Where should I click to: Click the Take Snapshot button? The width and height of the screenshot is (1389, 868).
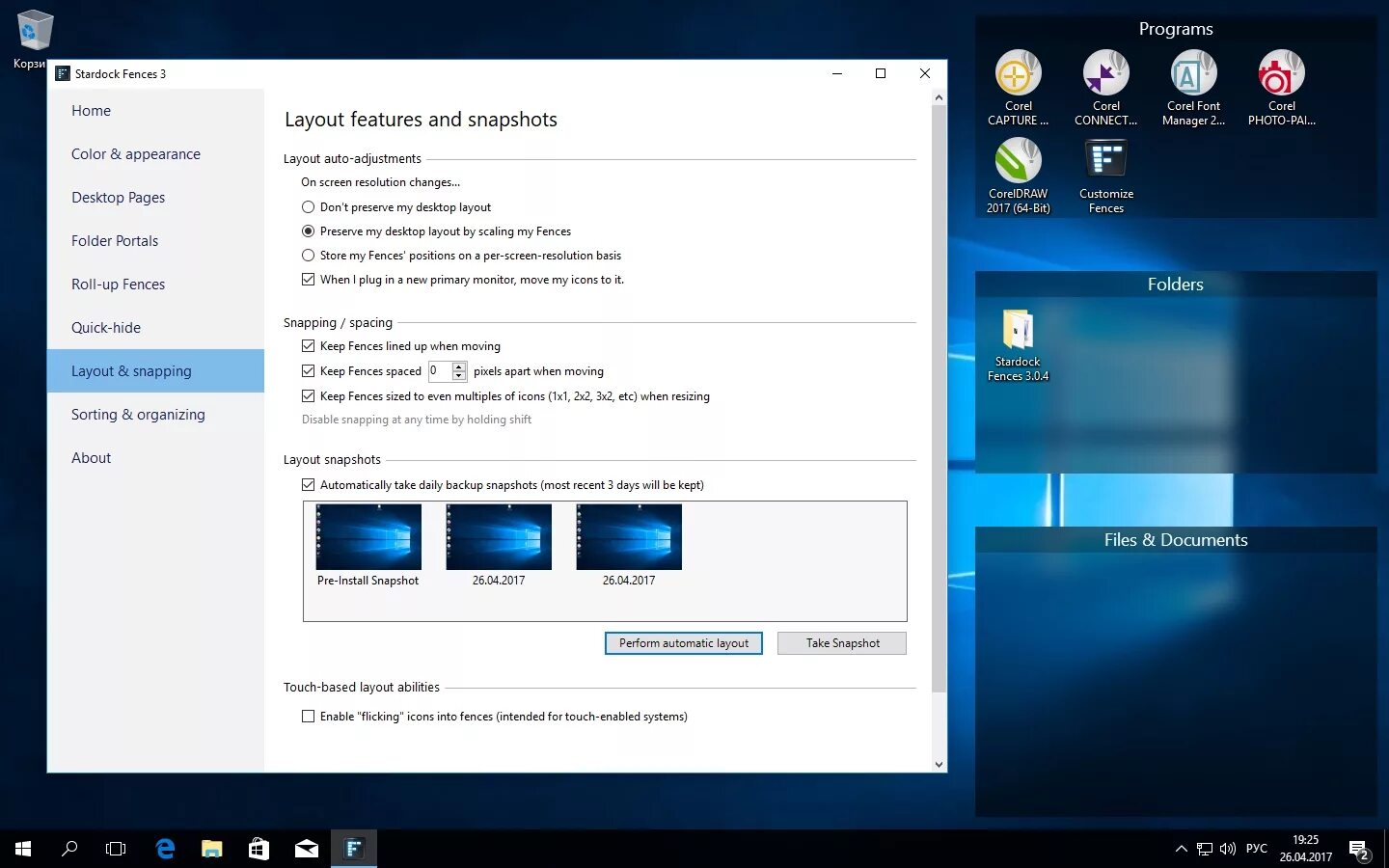coord(842,643)
